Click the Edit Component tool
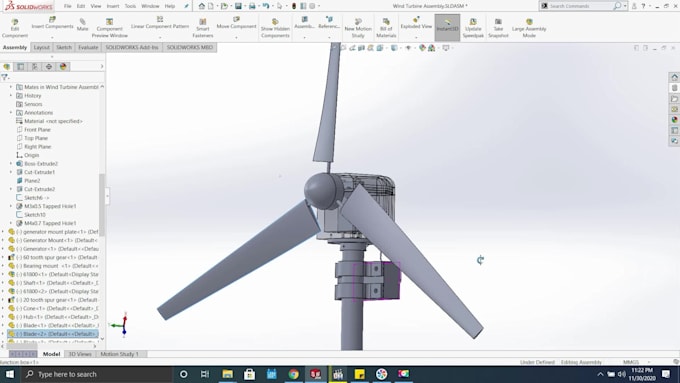This screenshot has height=383, width=680. pyautogui.click(x=15, y=28)
